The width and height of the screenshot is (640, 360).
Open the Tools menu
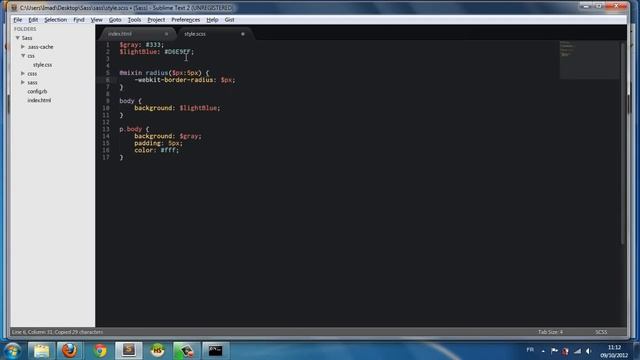134,20
